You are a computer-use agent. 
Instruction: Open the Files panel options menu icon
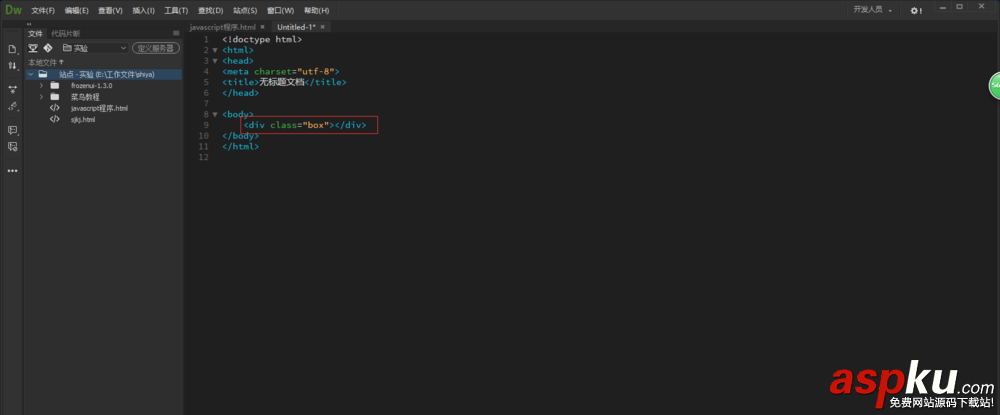(x=176, y=33)
